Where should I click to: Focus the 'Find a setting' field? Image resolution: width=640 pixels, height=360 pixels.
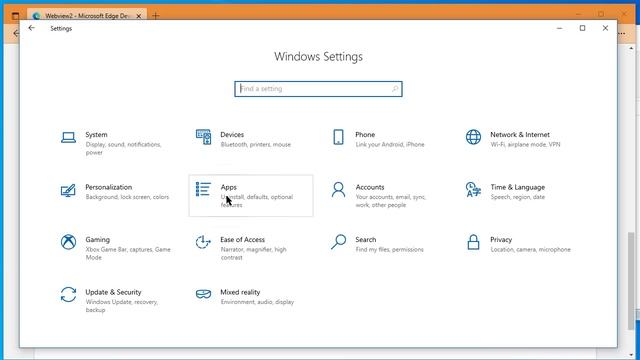click(318, 89)
